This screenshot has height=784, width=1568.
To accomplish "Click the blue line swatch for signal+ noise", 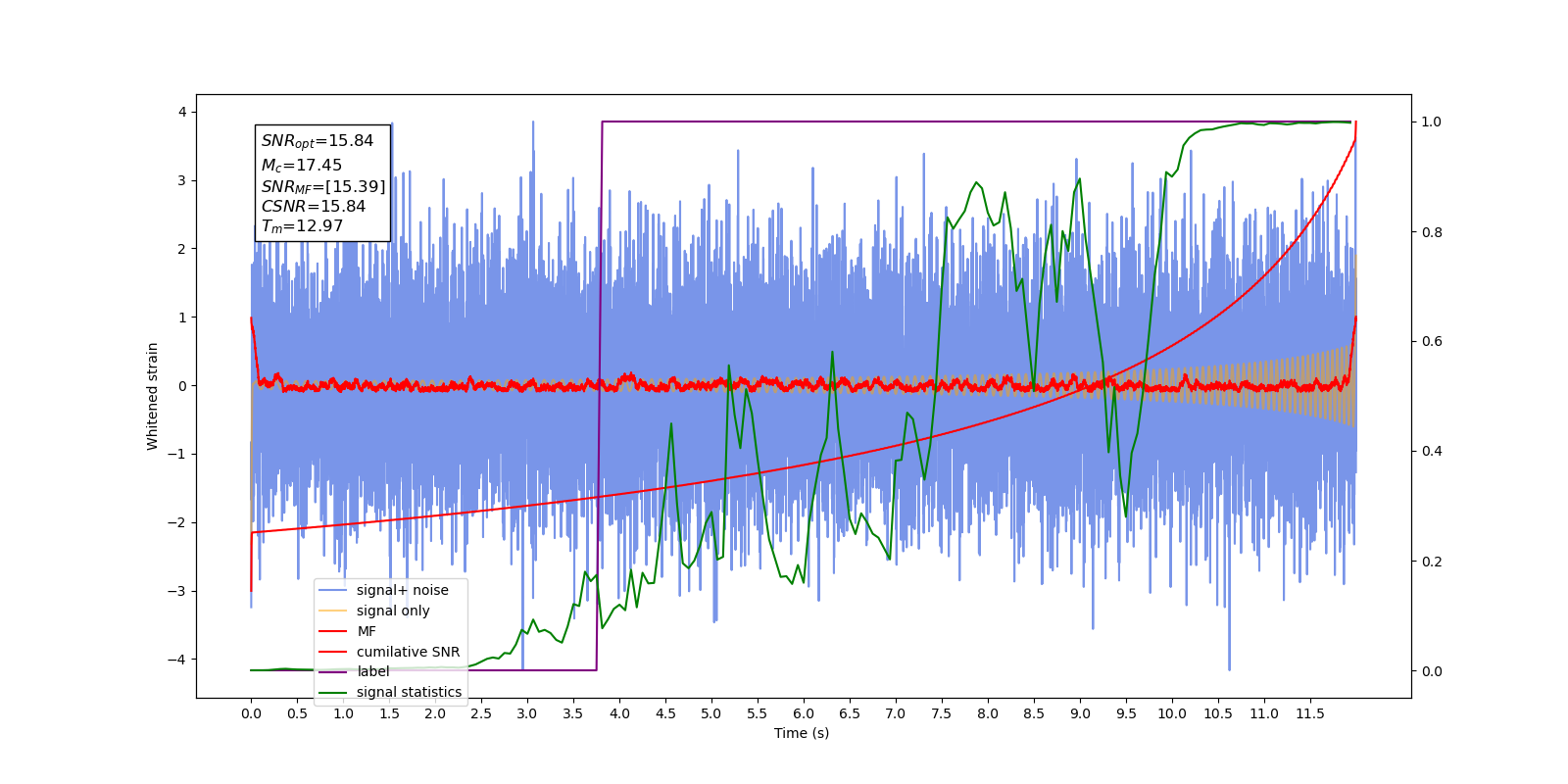I will coord(333,590).
